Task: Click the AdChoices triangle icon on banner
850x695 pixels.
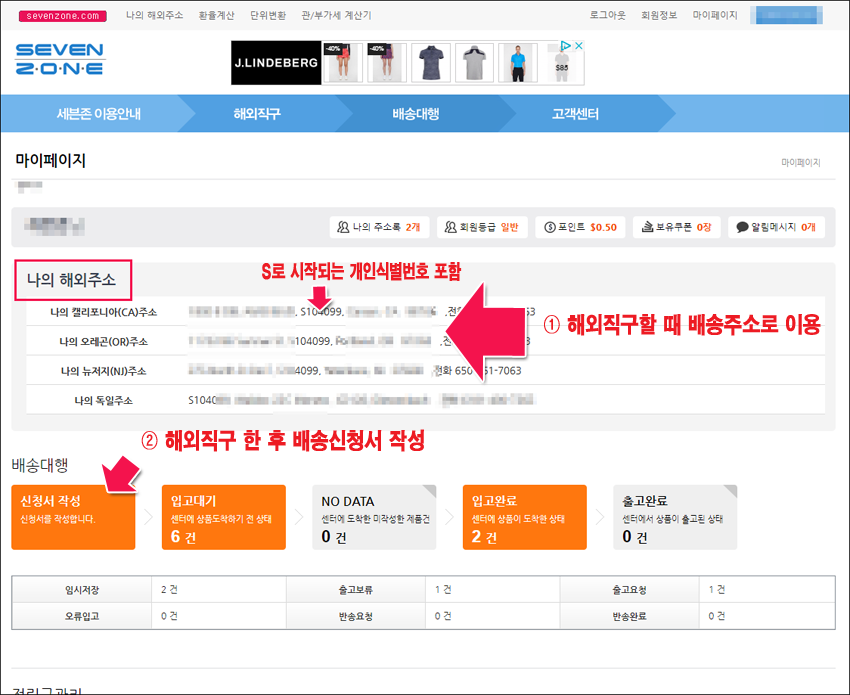Action: (x=565, y=46)
